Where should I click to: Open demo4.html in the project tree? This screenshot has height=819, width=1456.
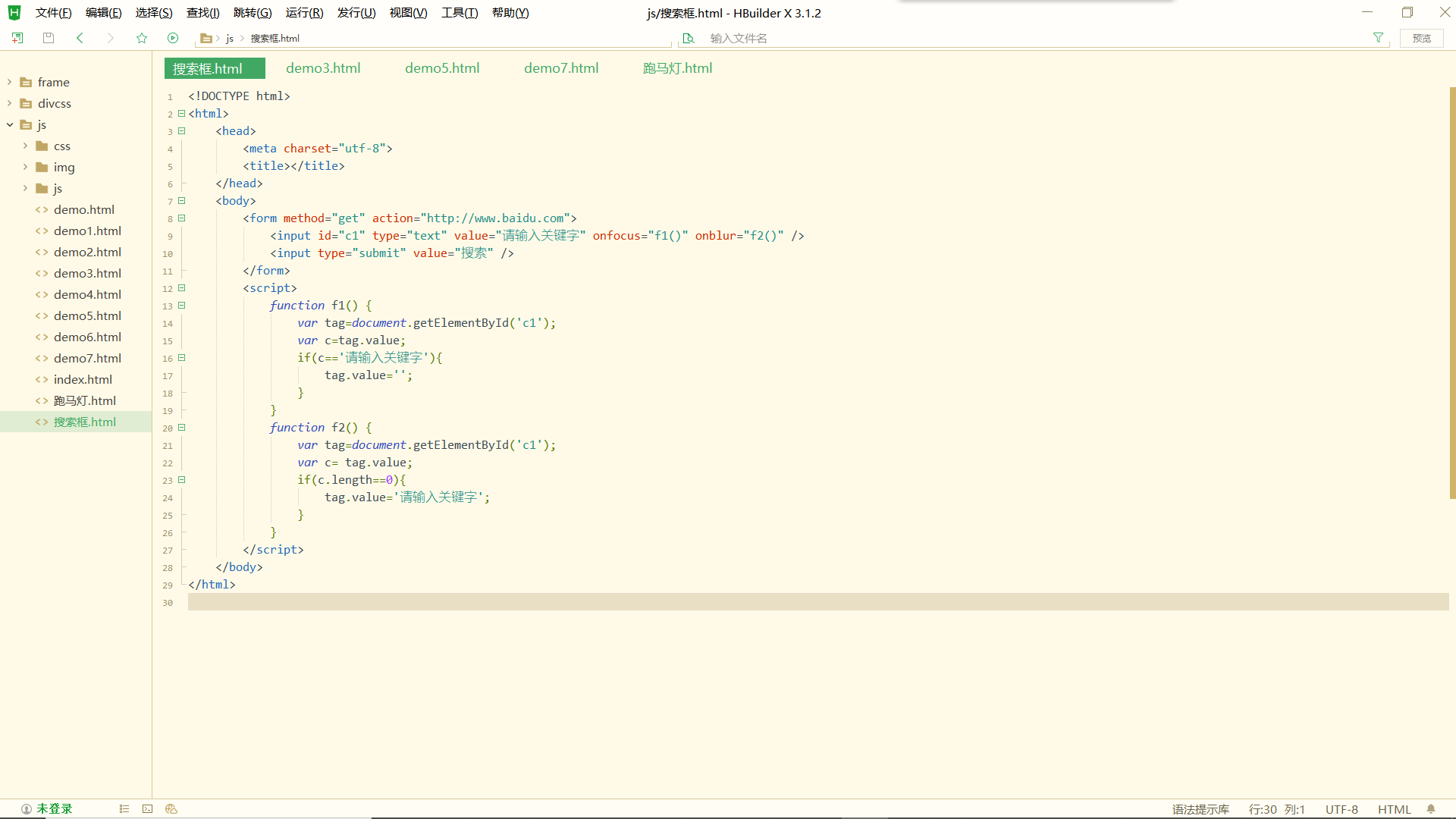click(87, 294)
